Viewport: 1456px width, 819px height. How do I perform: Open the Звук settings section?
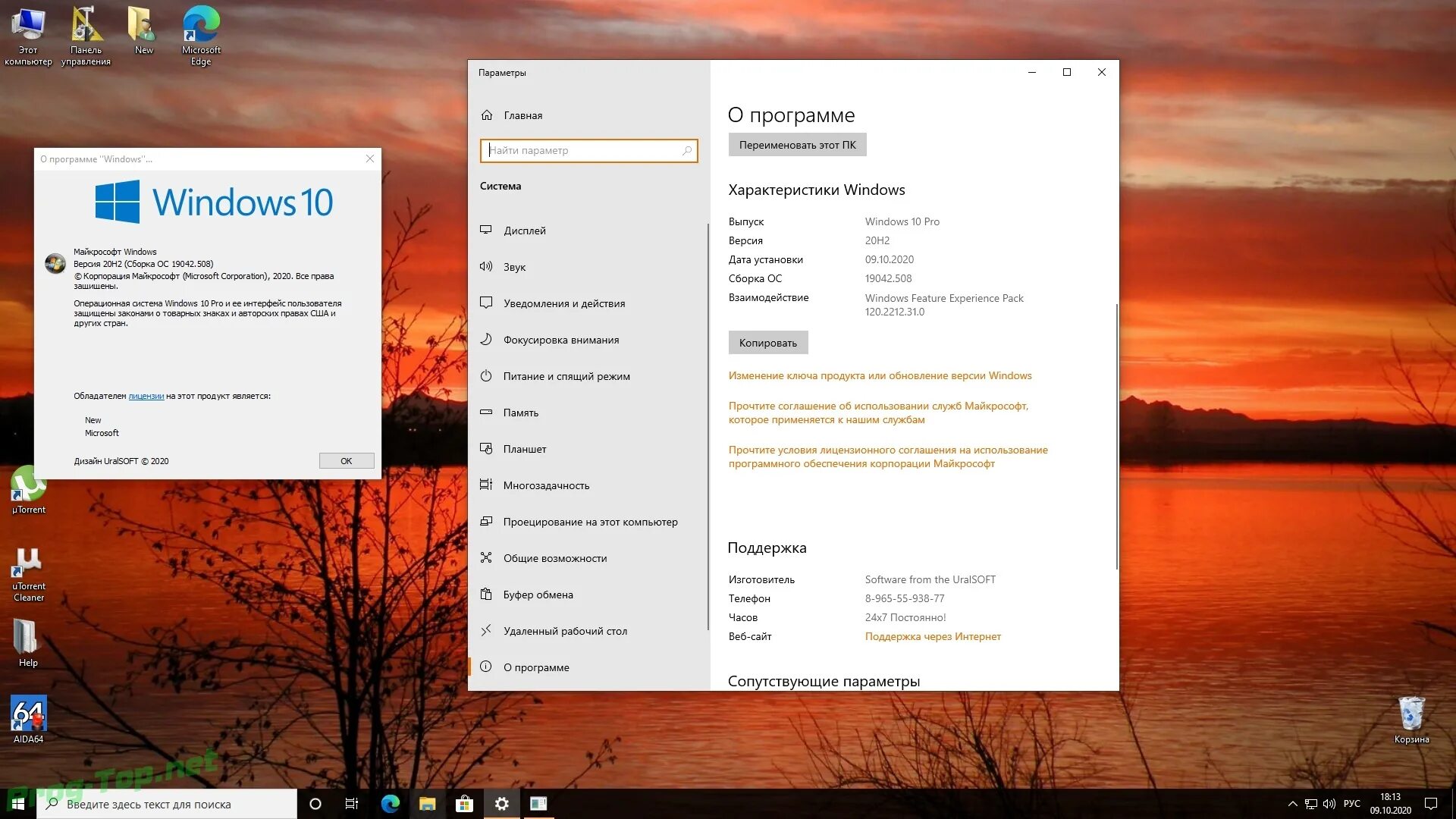pyautogui.click(x=514, y=267)
